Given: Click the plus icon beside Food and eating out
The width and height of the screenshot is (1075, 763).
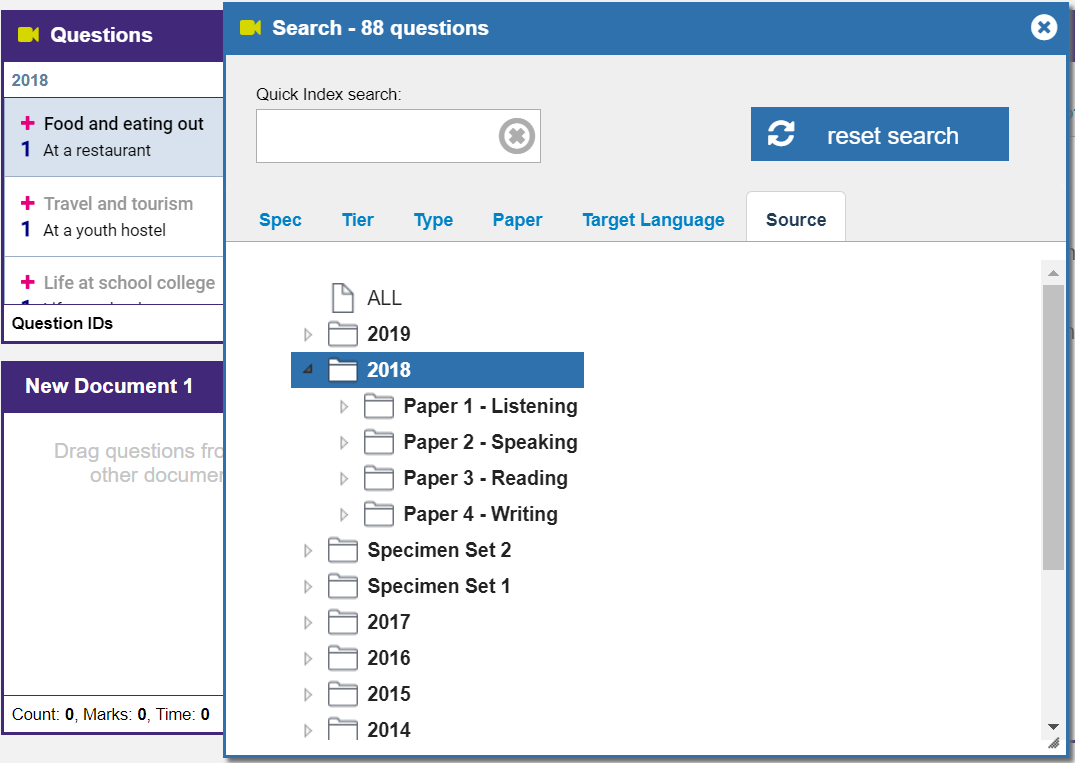Looking at the screenshot, I should coord(28,124).
